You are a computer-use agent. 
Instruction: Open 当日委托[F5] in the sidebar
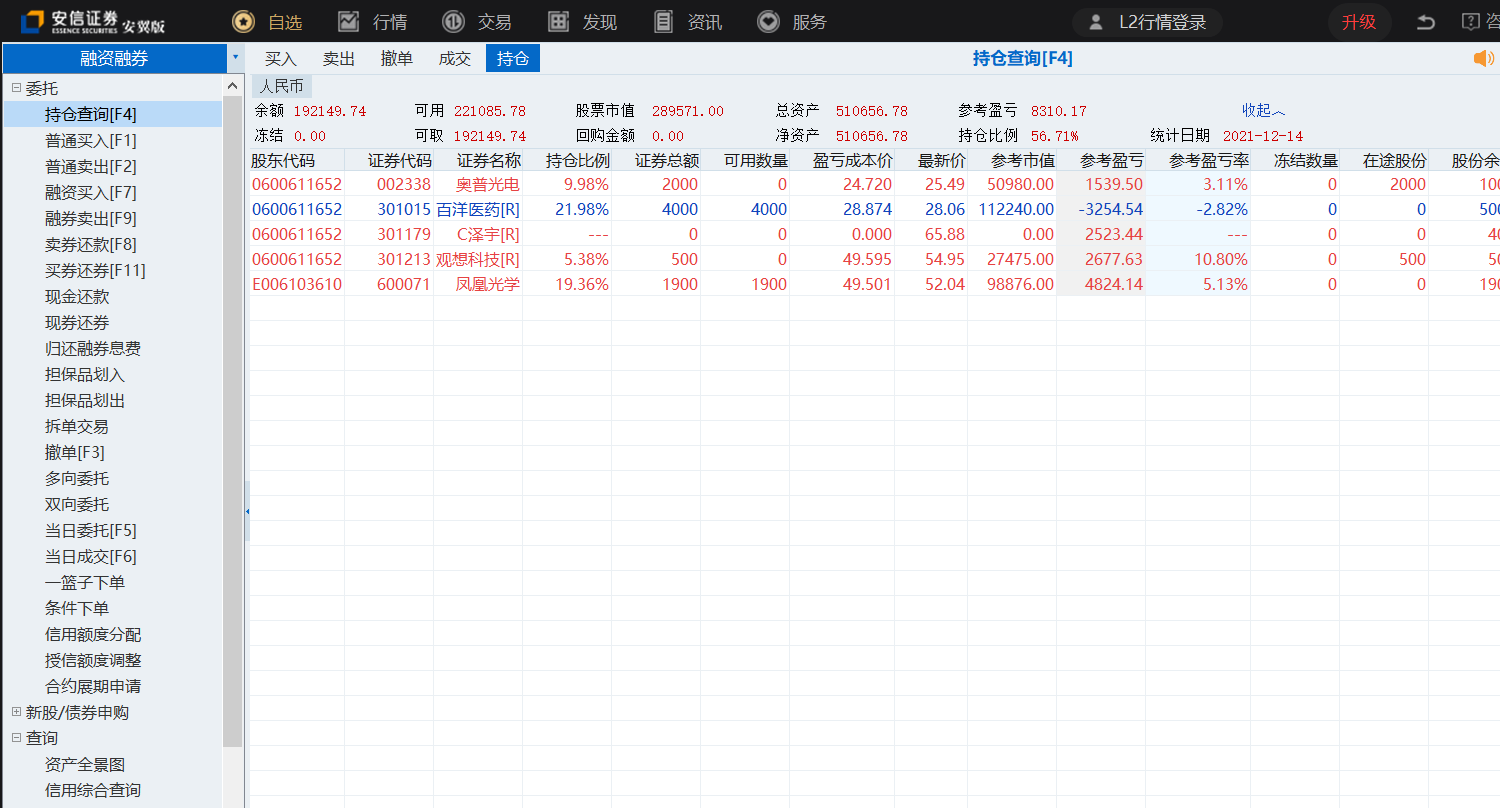click(x=91, y=530)
